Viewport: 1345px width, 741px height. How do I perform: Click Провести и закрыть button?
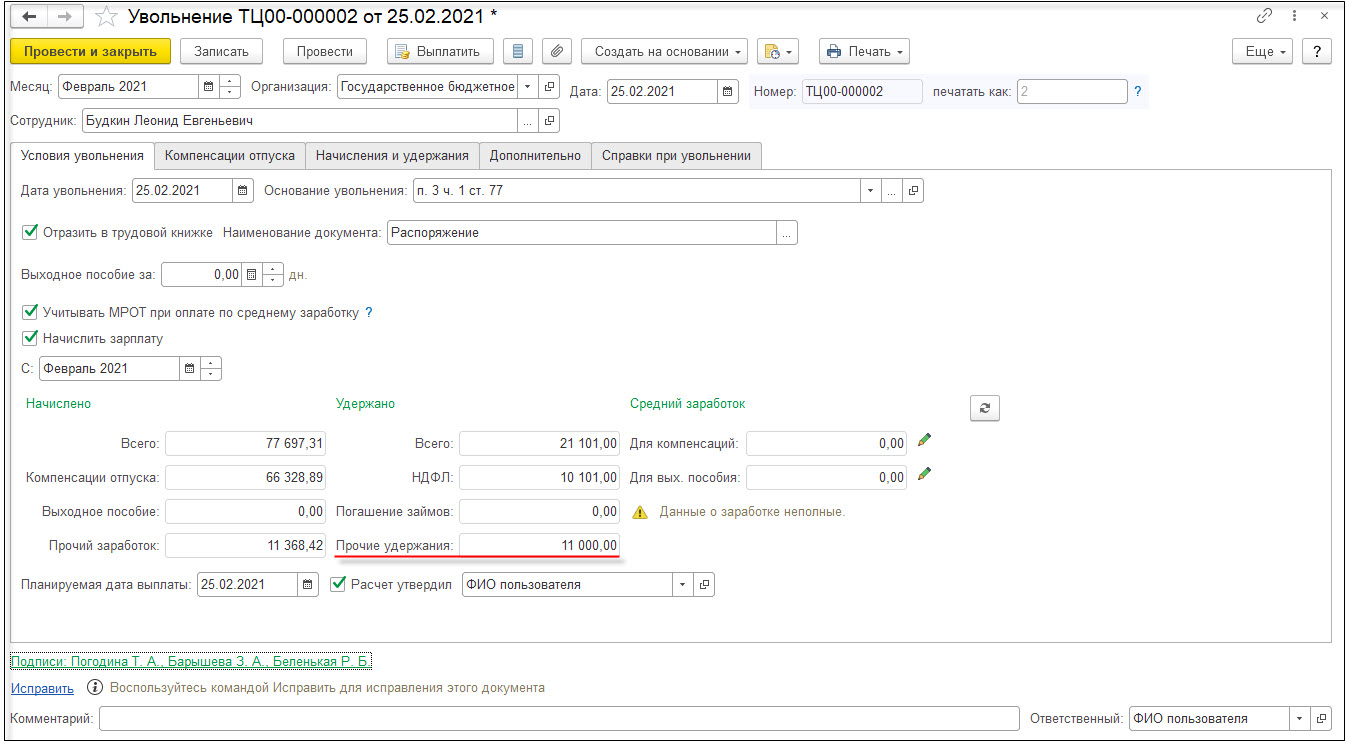[x=91, y=51]
